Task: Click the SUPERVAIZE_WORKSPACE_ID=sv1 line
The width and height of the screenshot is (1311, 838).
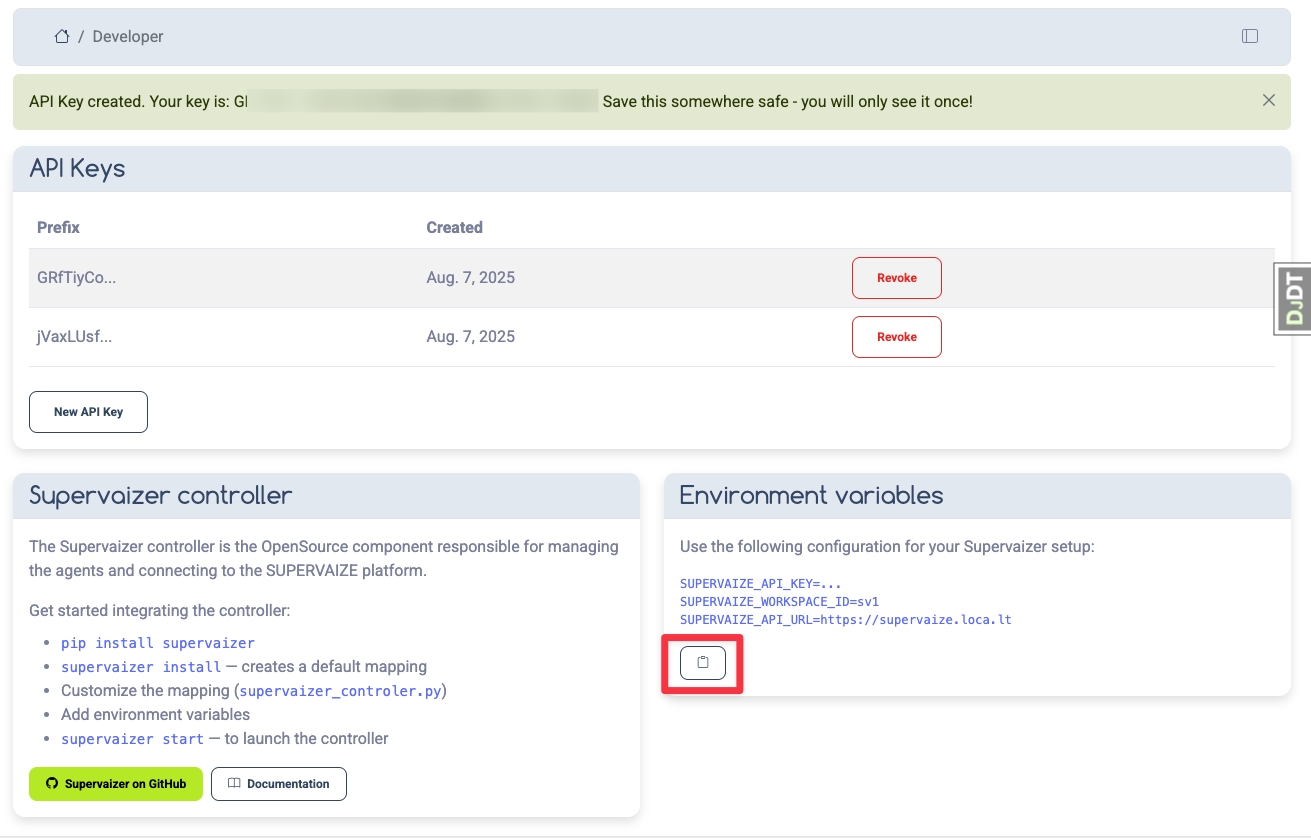Action: (x=779, y=602)
